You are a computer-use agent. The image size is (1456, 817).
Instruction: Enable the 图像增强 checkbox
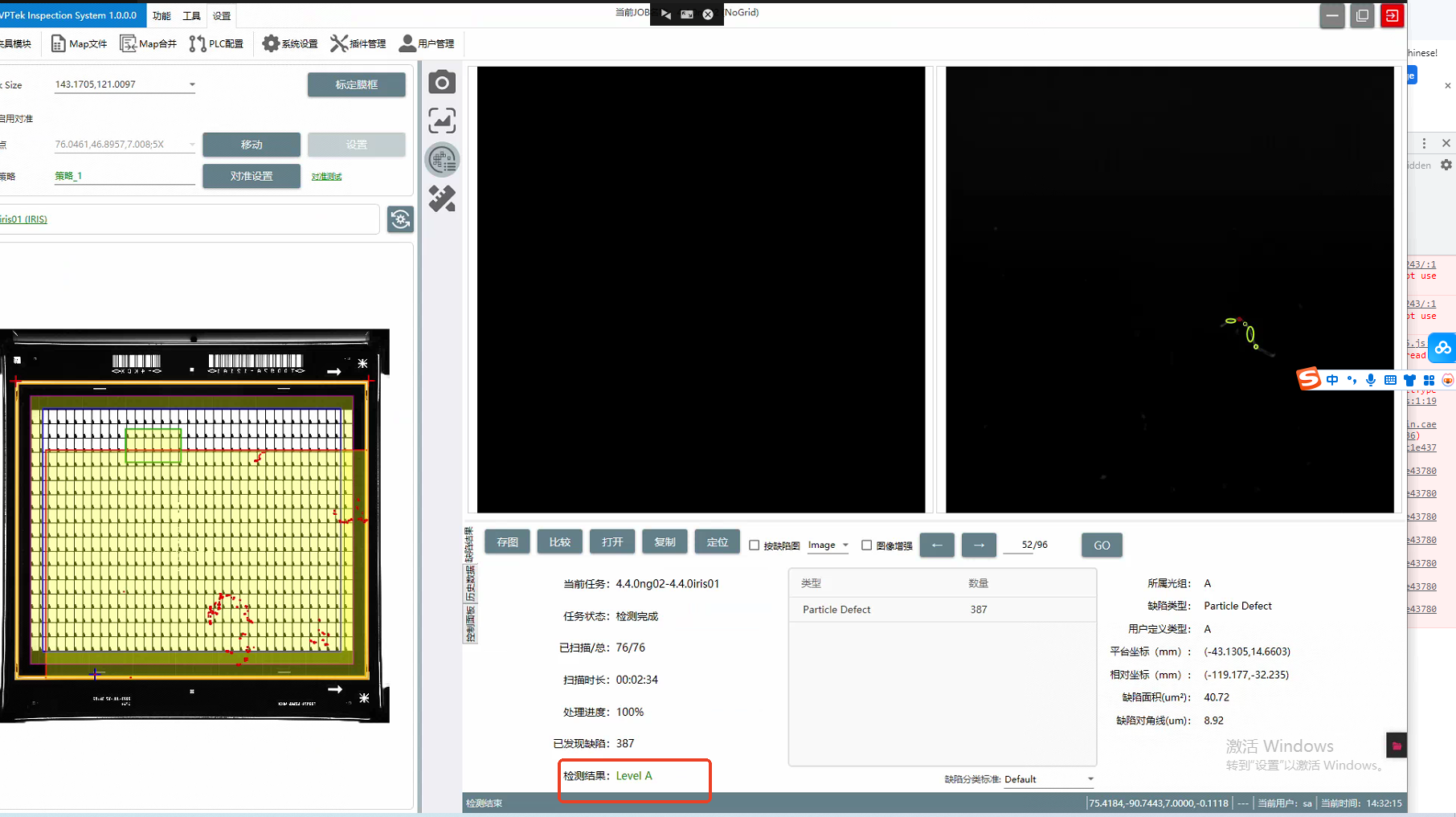point(866,545)
